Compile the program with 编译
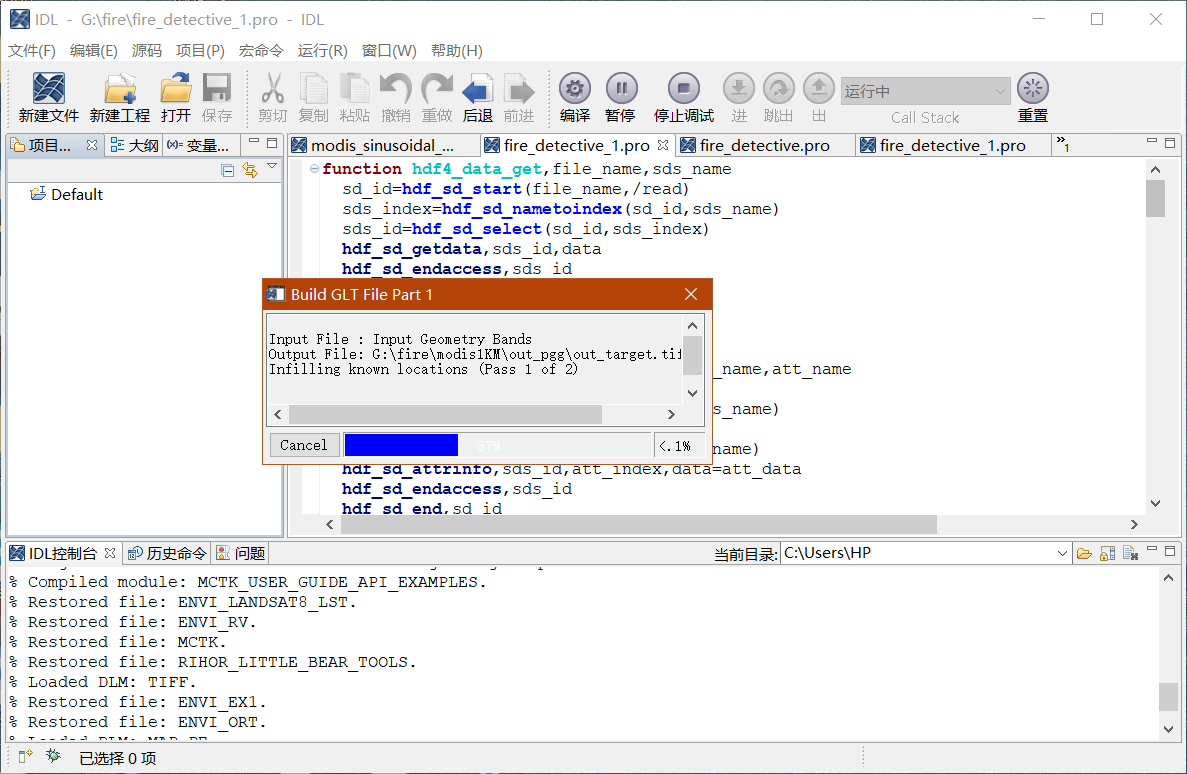The width and height of the screenshot is (1187, 774). [575, 98]
